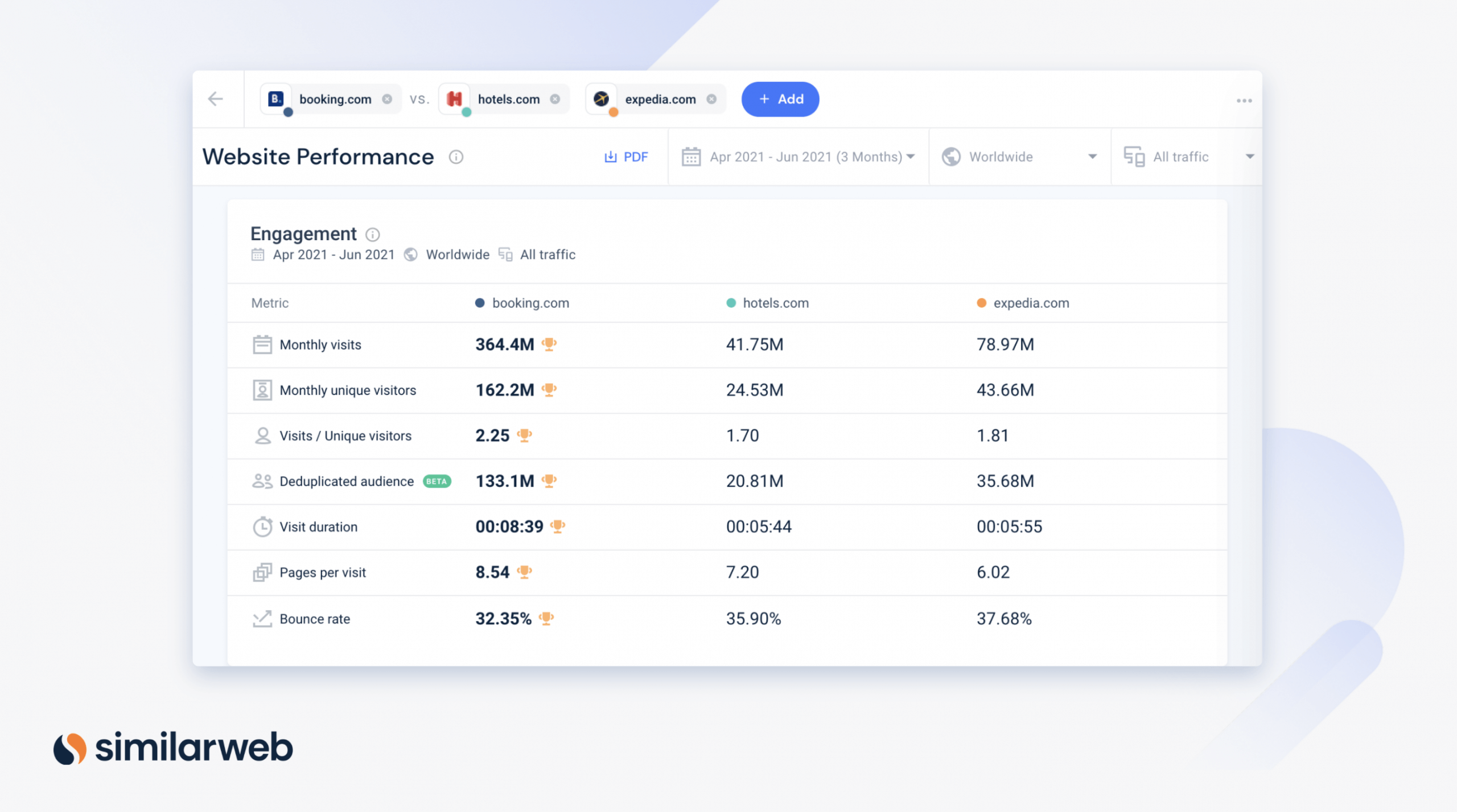Click the back navigation arrow button

point(216,99)
